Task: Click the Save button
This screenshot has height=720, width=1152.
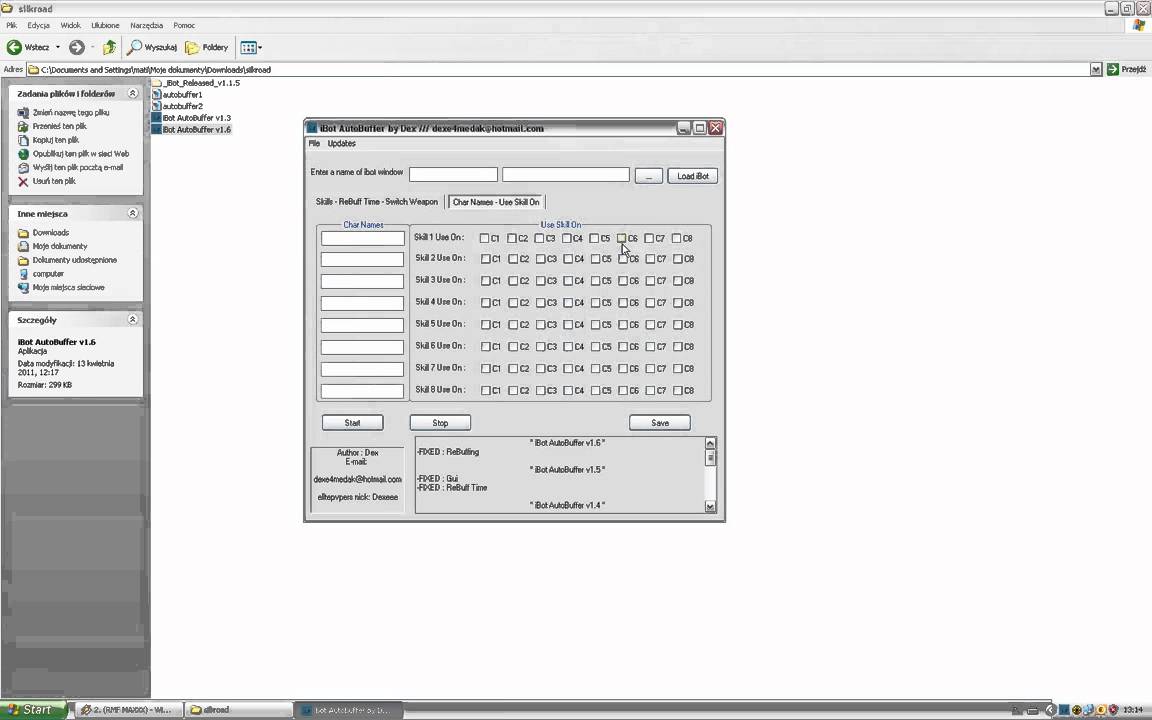Action: [x=659, y=422]
